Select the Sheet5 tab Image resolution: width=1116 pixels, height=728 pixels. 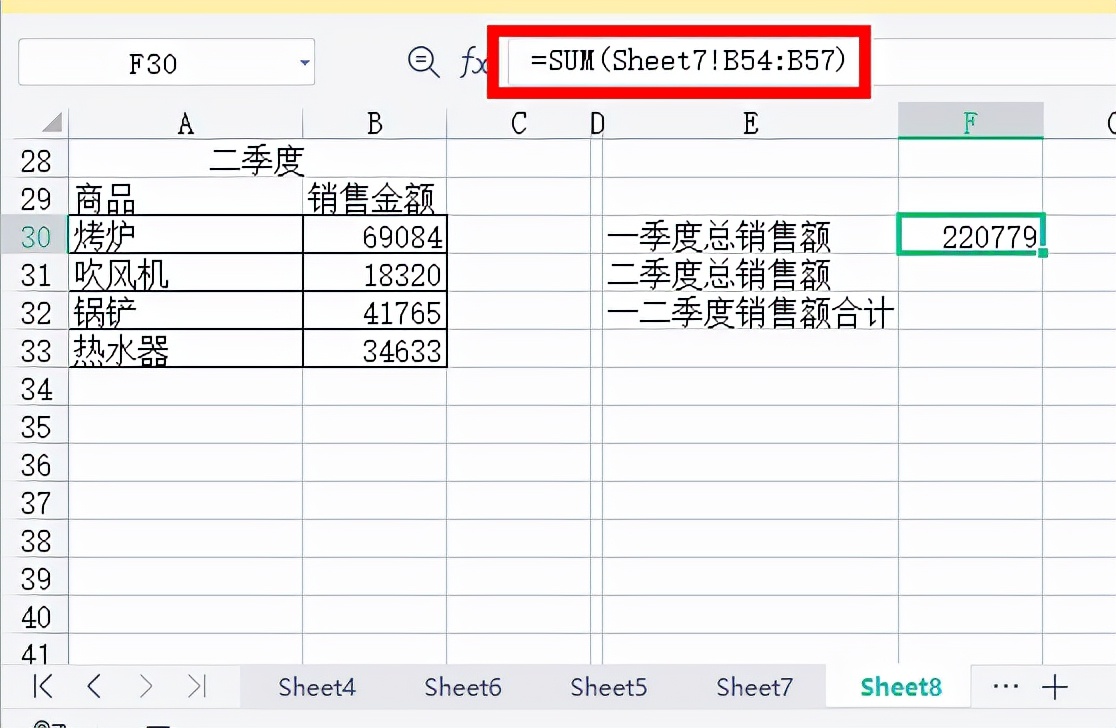click(608, 687)
